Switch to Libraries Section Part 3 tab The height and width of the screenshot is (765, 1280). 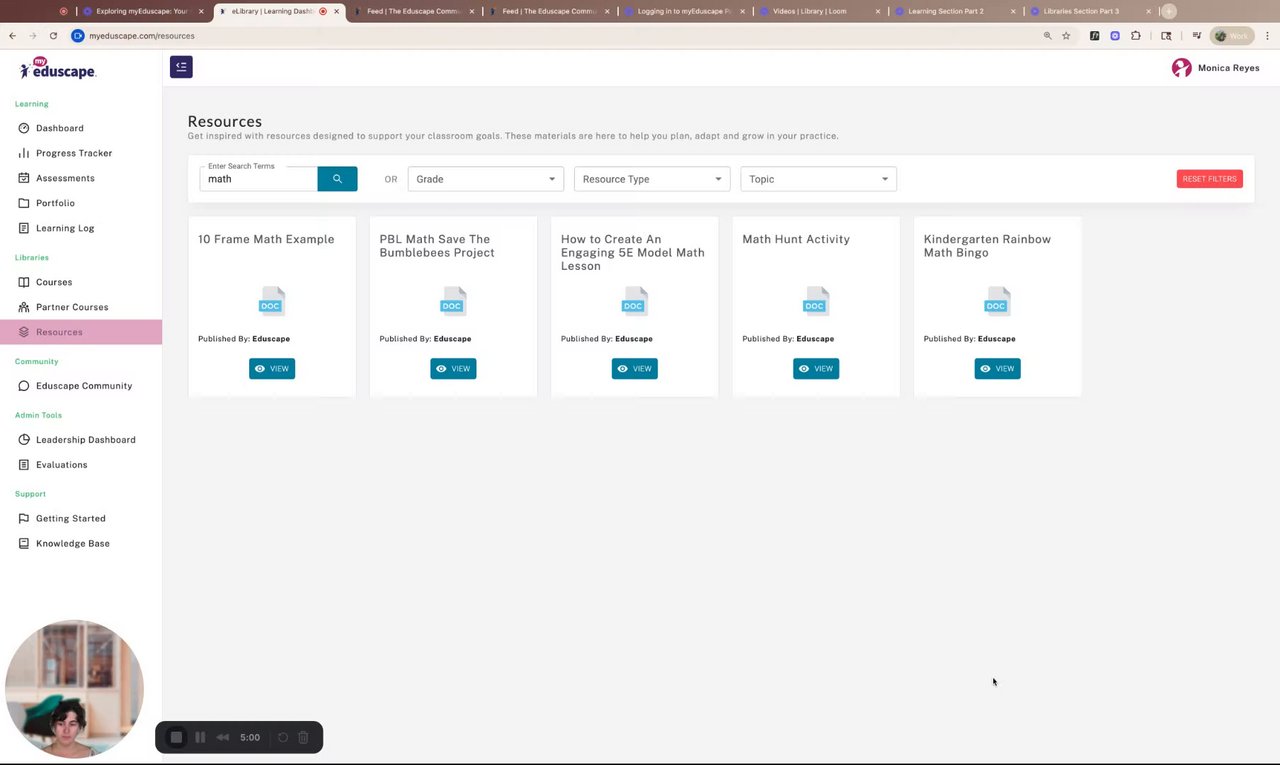pos(1090,11)
